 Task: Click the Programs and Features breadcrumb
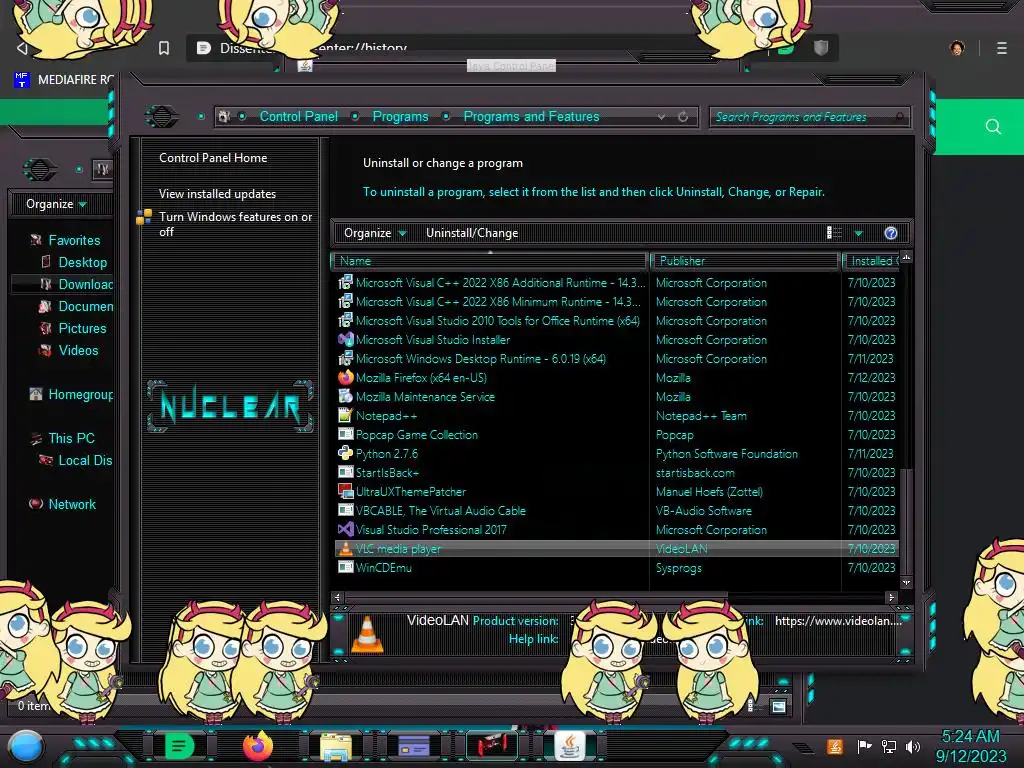531,116
